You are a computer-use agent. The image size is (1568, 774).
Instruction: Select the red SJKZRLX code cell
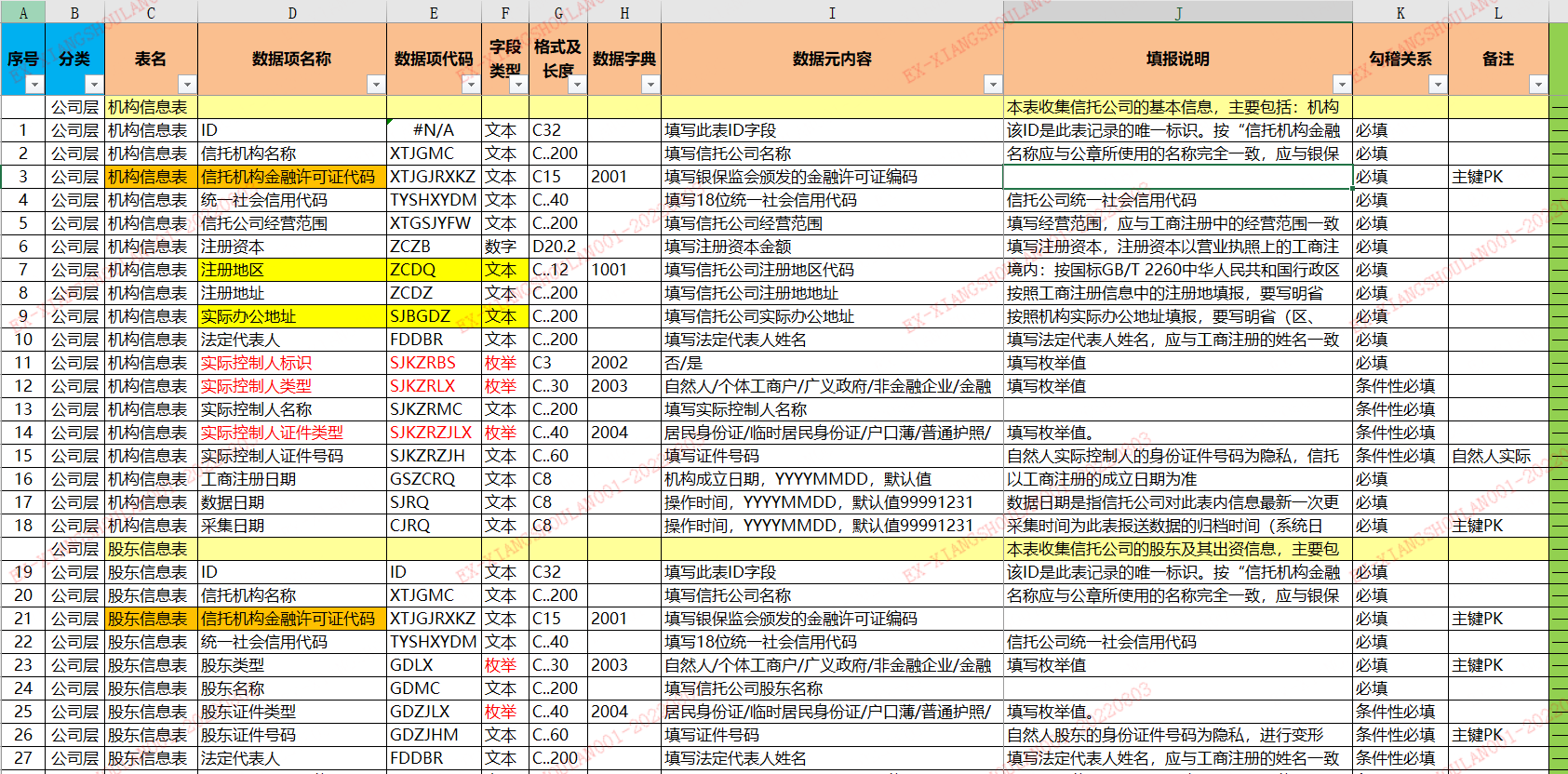434,386
